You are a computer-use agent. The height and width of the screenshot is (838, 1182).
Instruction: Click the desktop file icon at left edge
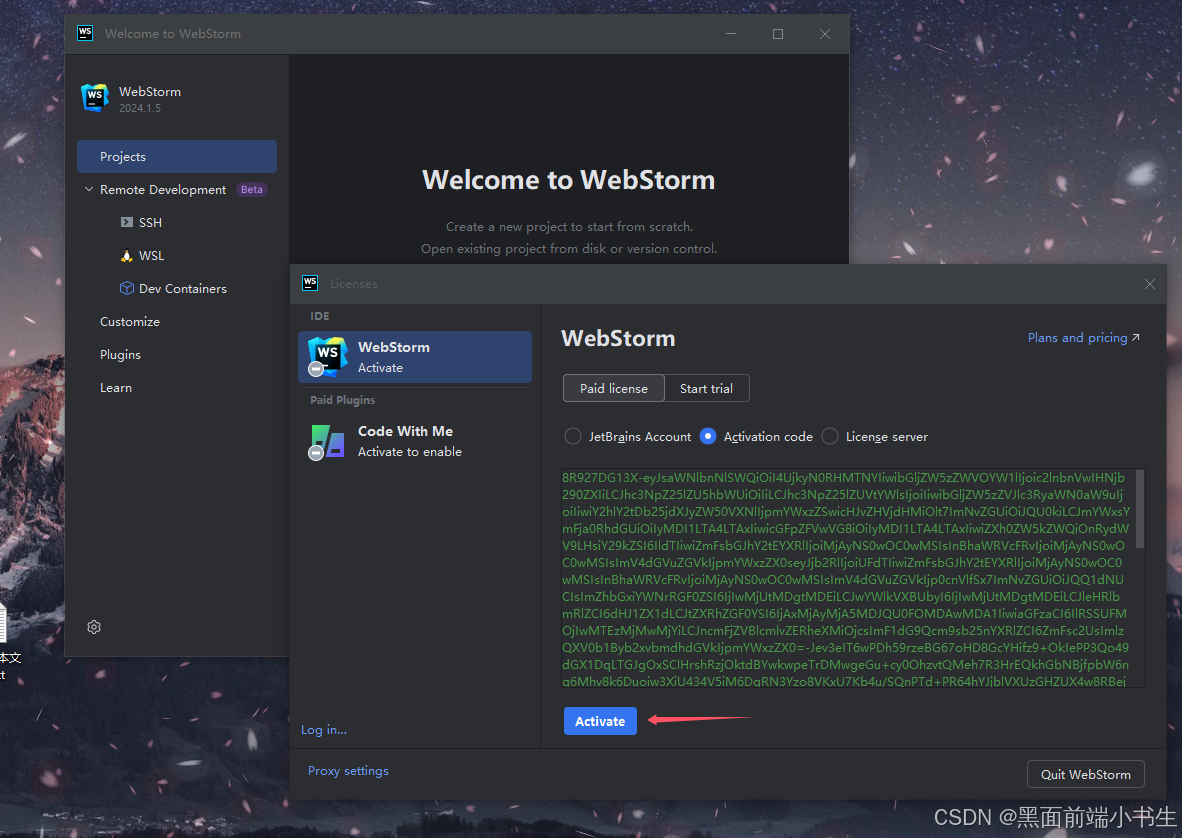(x=3, y=624)
